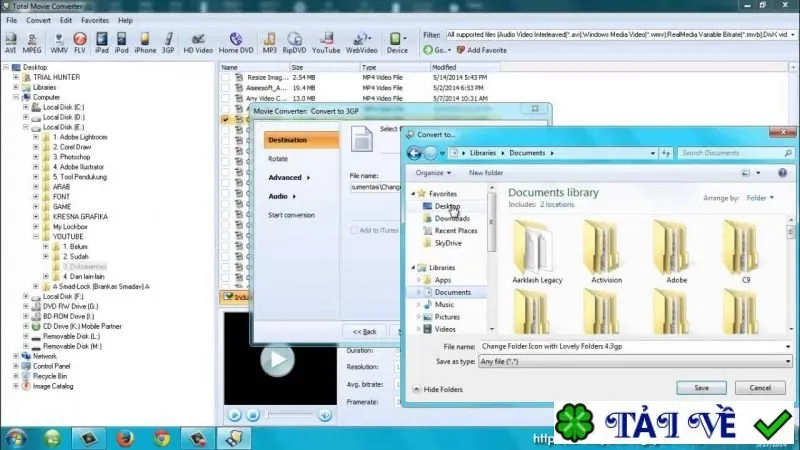Open the Activision folder thumbnail

[x=606, y=252]
